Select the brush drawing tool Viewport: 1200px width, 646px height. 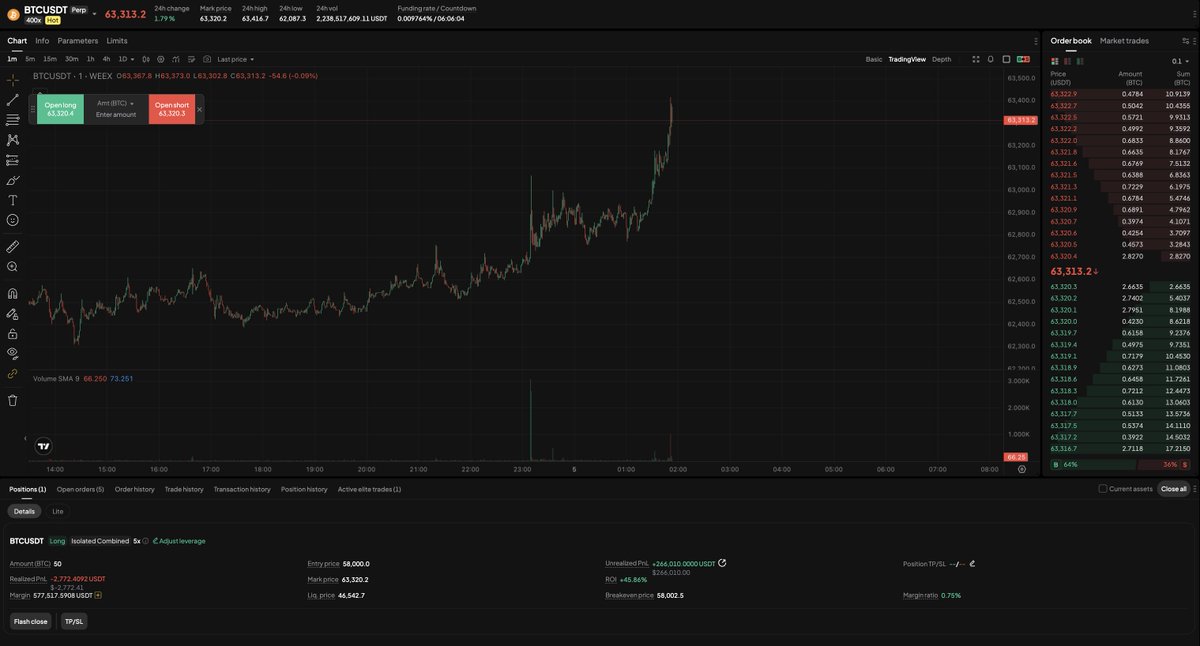tap(12, 180)
